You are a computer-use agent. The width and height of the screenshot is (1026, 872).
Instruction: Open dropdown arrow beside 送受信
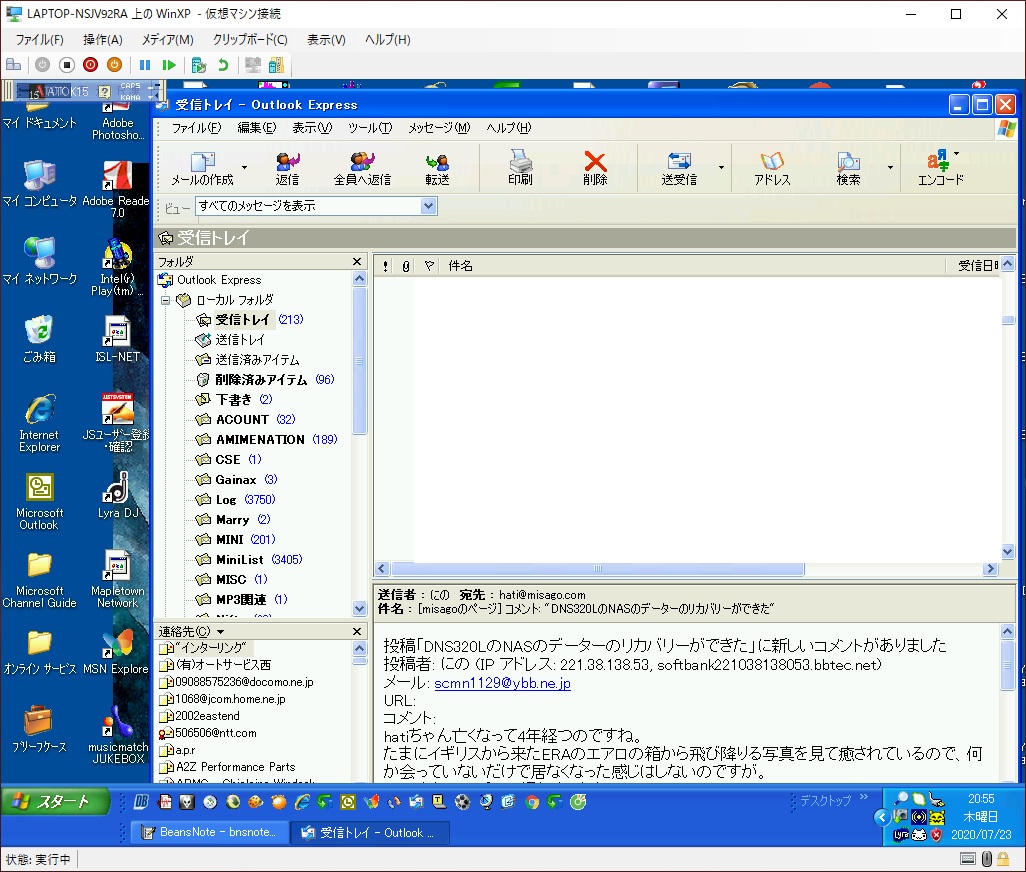point(721,167)
